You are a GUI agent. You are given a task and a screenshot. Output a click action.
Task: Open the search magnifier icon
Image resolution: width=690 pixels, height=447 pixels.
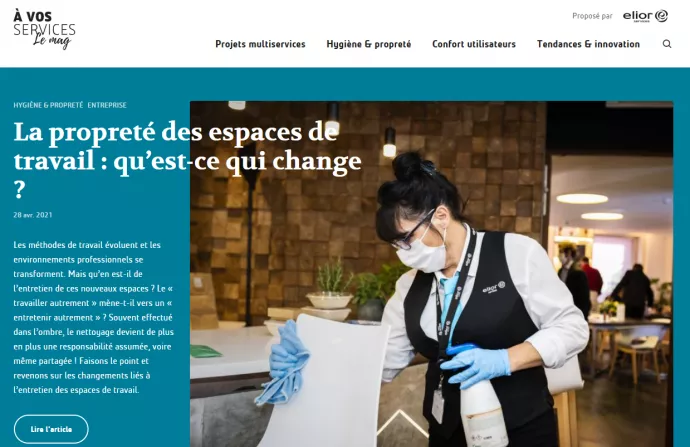tap(667, 44)
